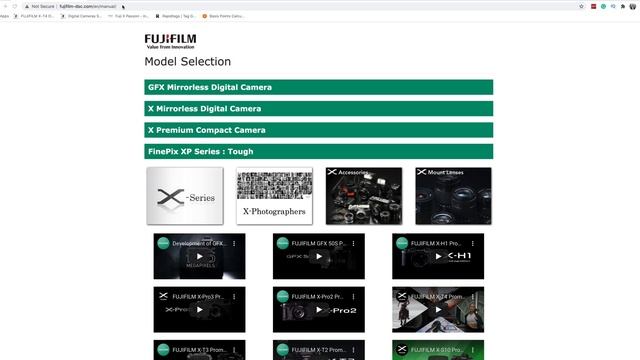Expand X Premium Compact Camera section

pyautogui.click(x=318, y=130)
